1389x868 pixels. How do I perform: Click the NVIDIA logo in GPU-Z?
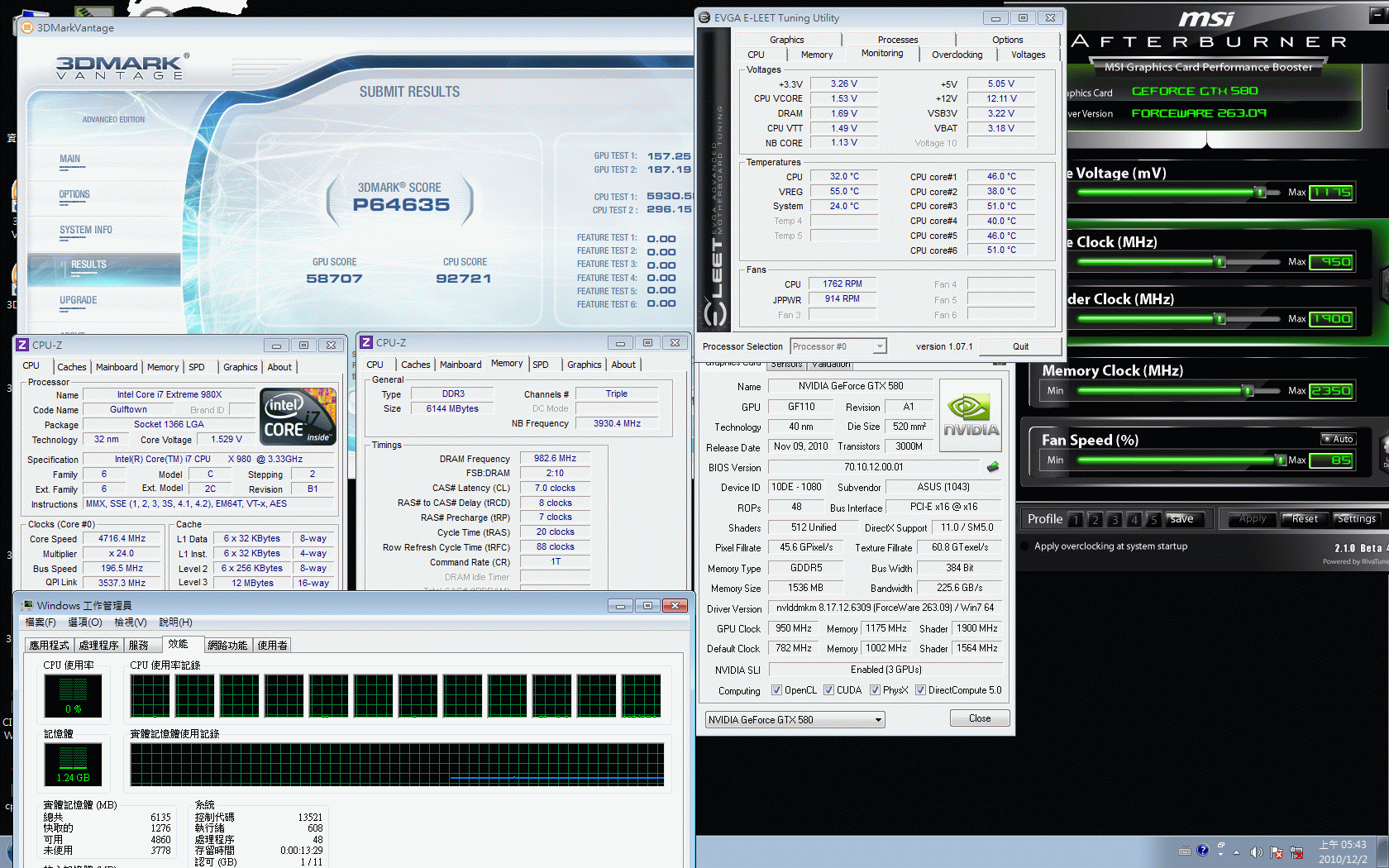click(x=971, y=415)
